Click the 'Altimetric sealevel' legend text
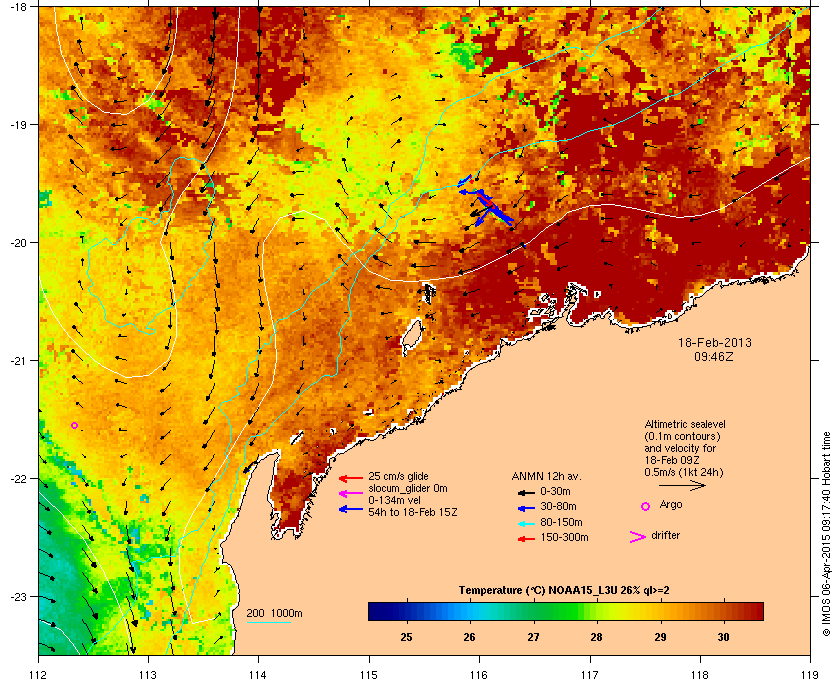 [685, 424]
